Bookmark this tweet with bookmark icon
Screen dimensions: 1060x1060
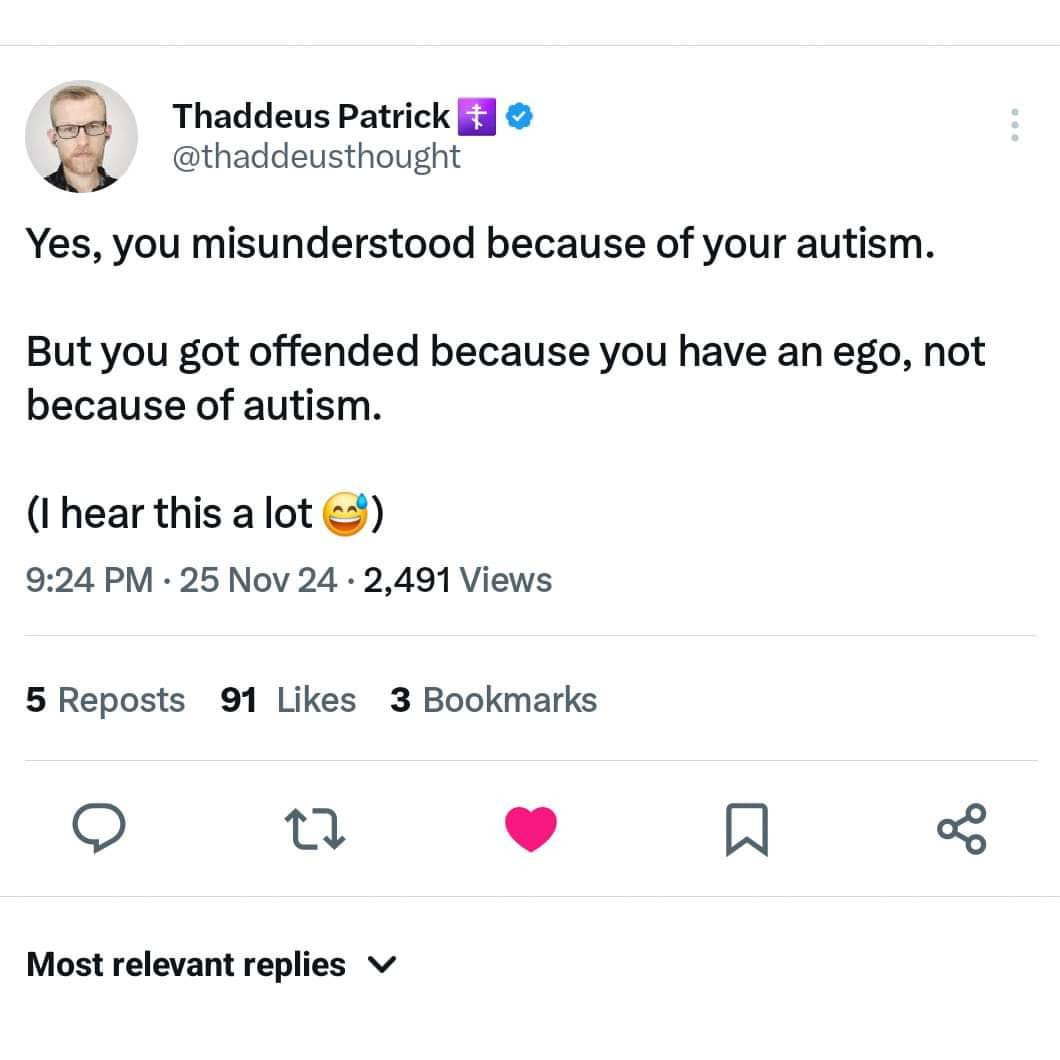point(746,829)
